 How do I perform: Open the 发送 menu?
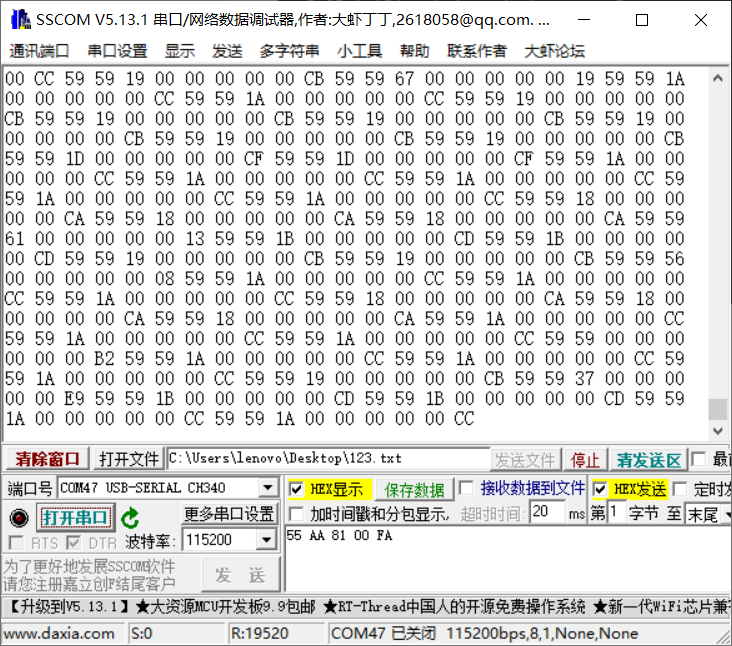pos(227,51)
